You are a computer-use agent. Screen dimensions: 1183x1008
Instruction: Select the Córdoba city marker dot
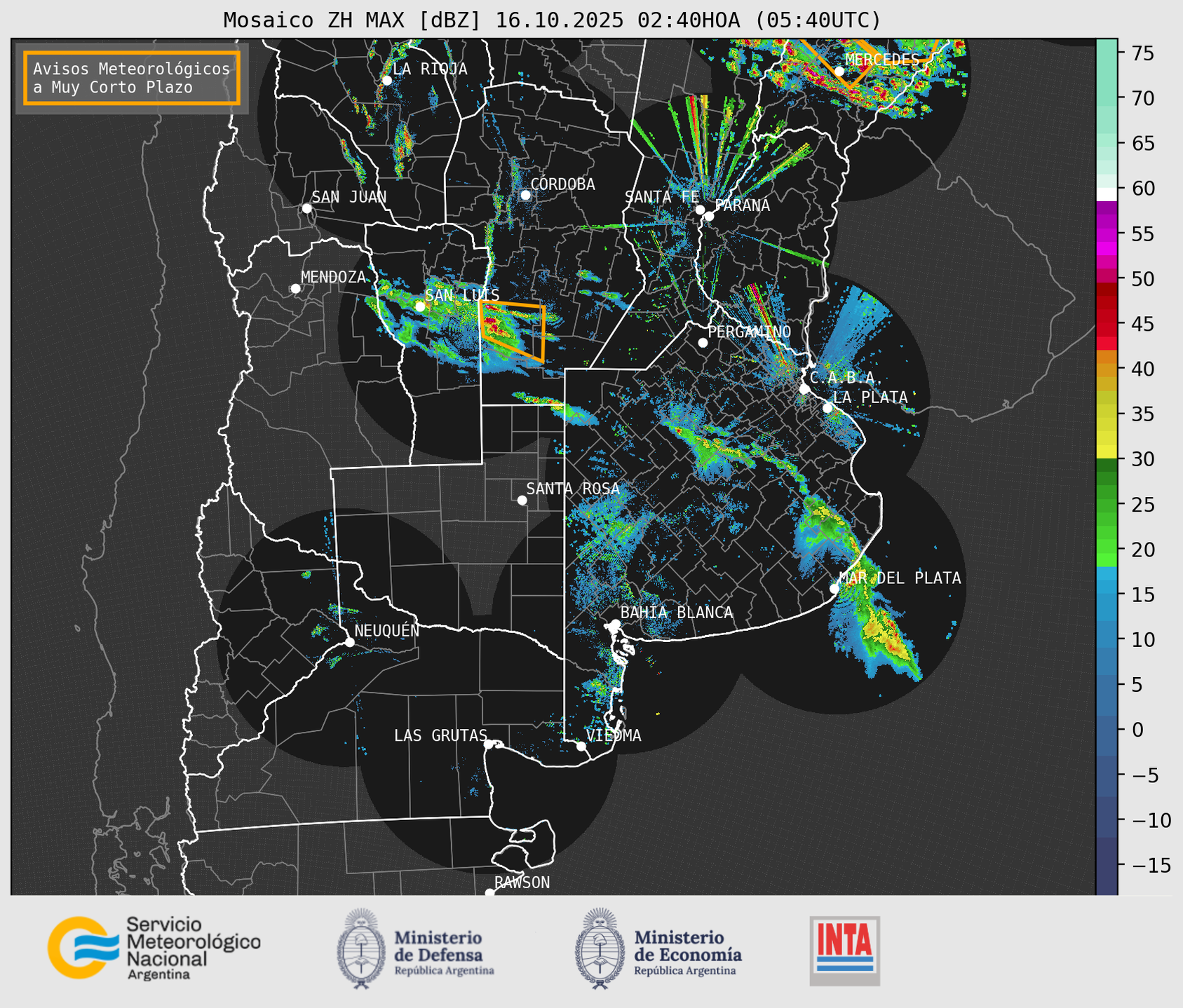[525, 195]
